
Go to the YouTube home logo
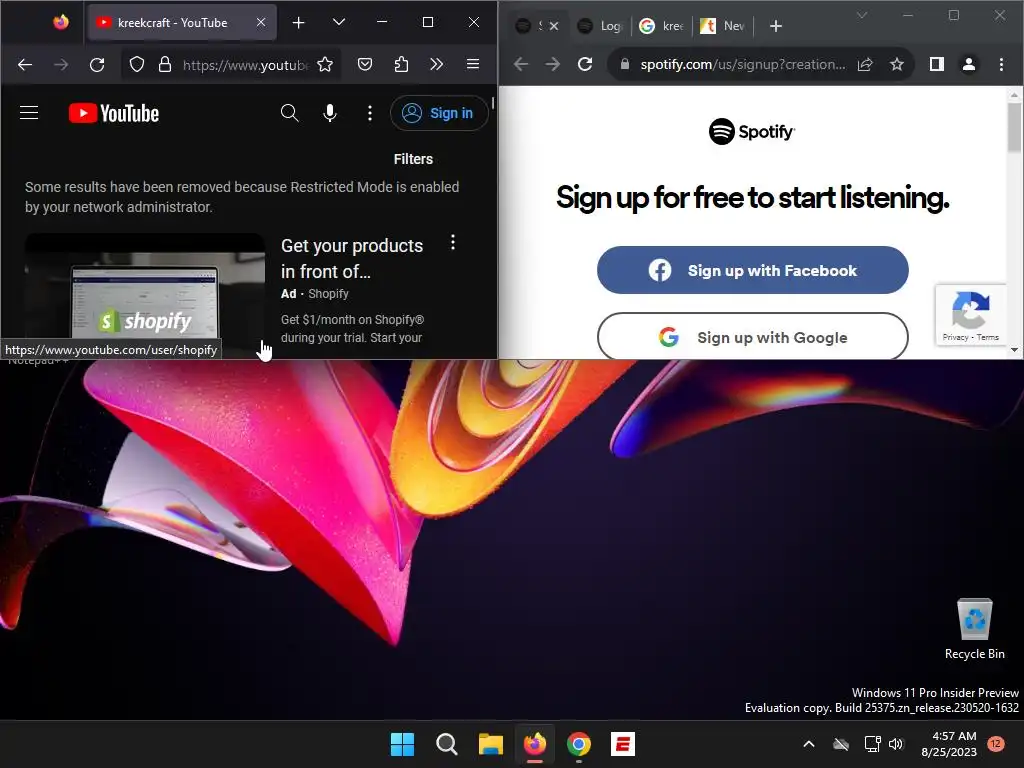[114, 113]
